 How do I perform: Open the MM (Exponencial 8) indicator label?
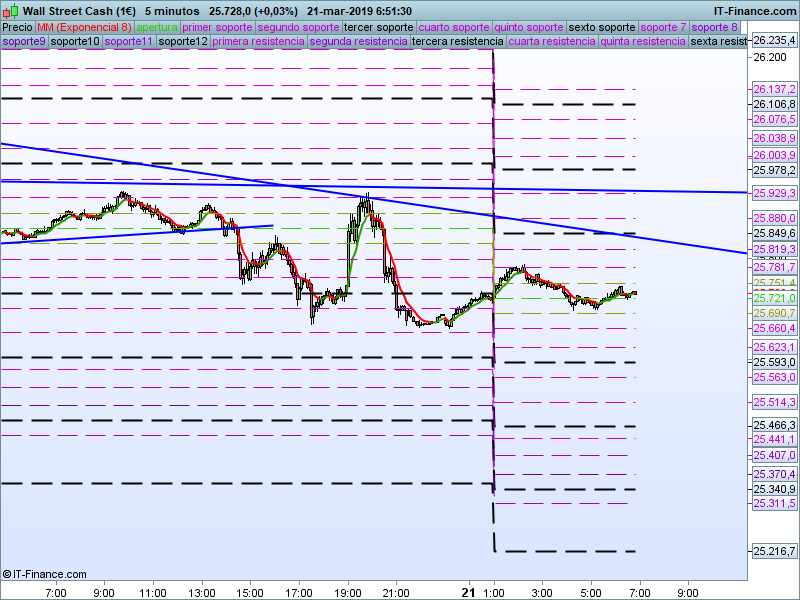click(84, 28)
